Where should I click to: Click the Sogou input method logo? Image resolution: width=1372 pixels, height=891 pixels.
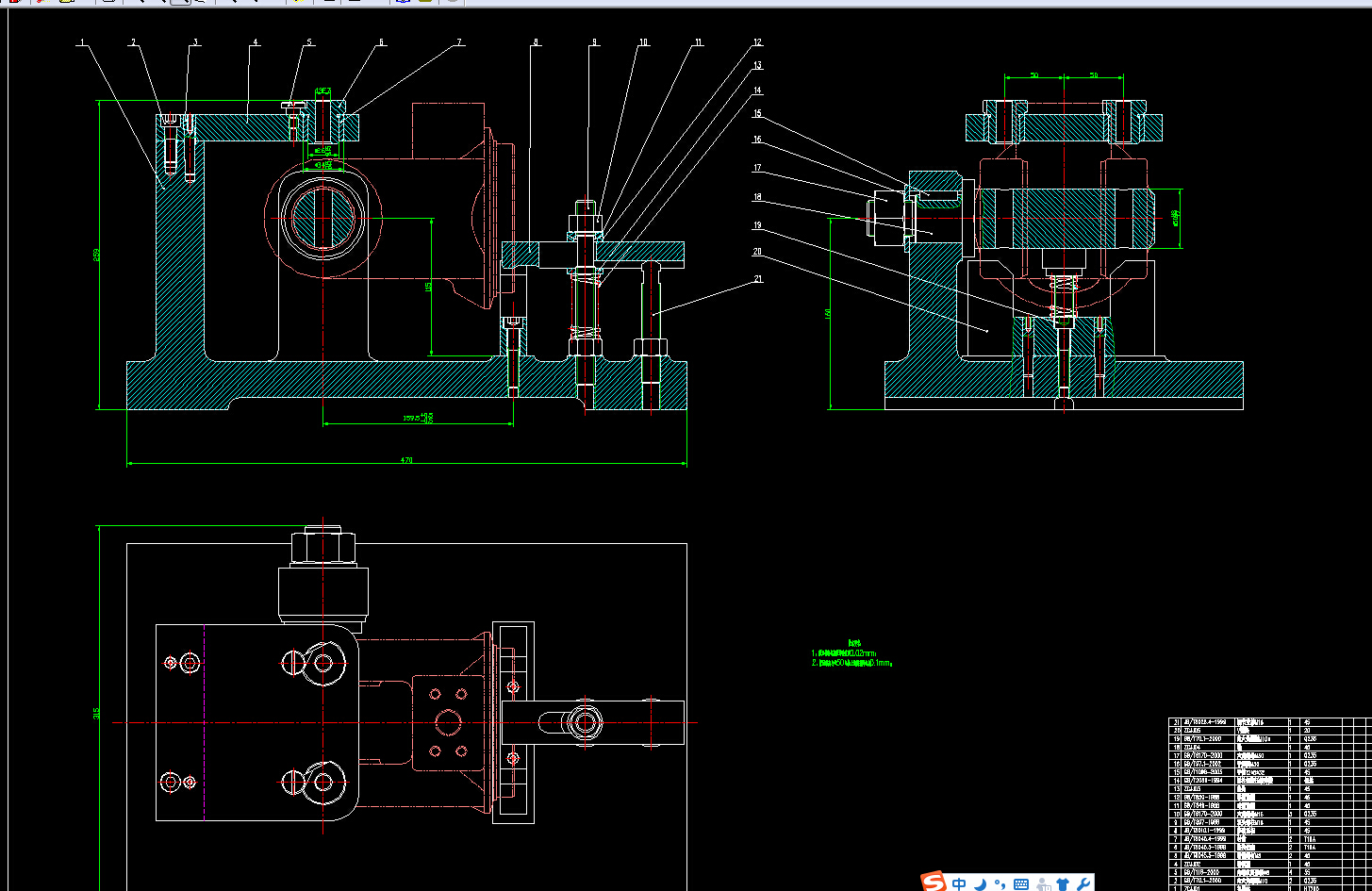(934, 883)
